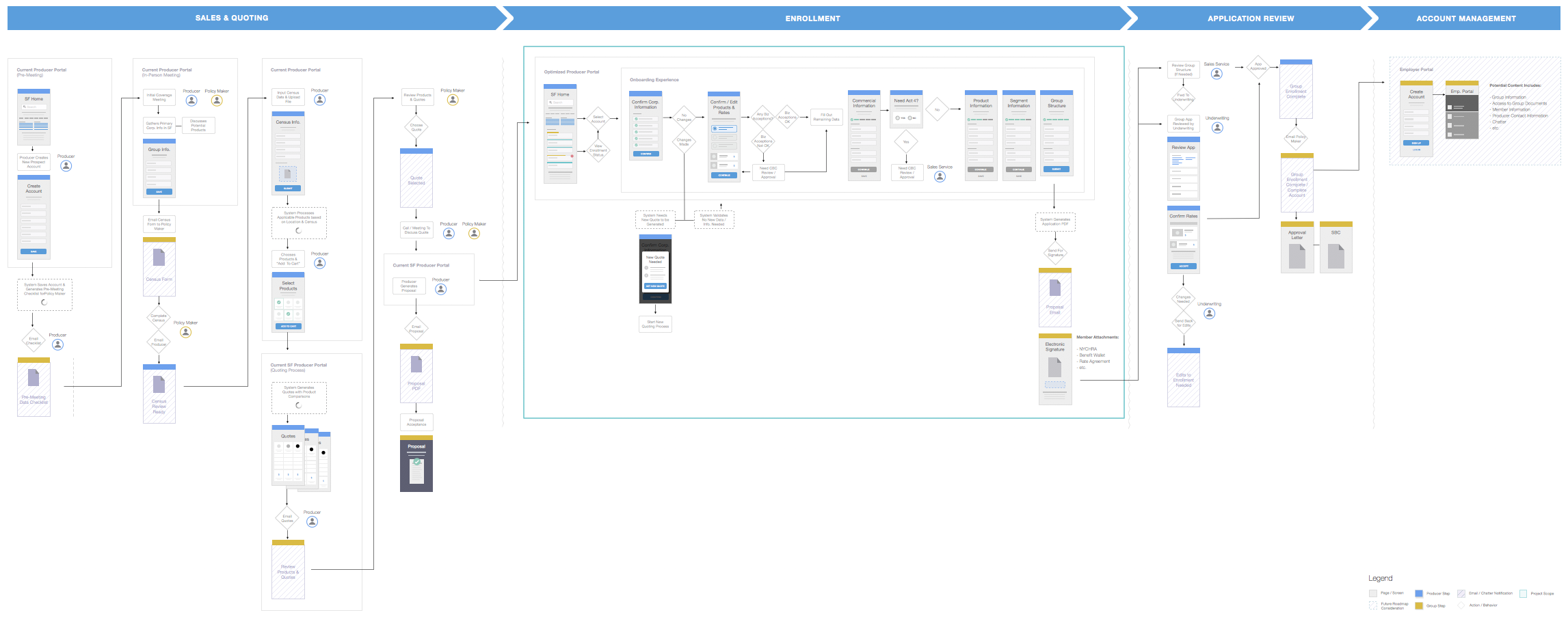Click Fill Out Remaining Data step box
This screenshot has height=630, width=1568.
tap(826, 117)
